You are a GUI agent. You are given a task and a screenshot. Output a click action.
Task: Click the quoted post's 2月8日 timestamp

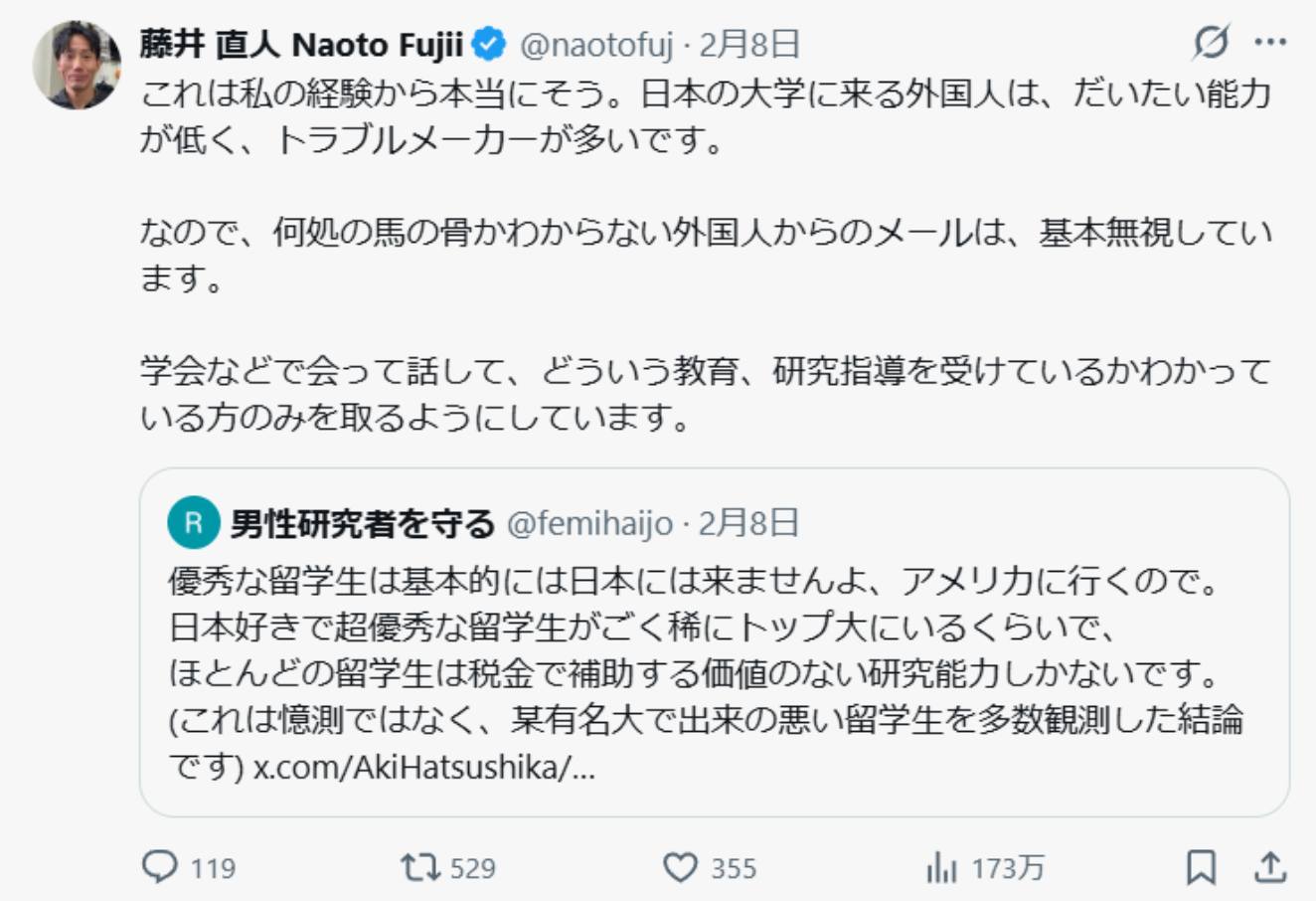pyautogui.click(x=748, y=523)
